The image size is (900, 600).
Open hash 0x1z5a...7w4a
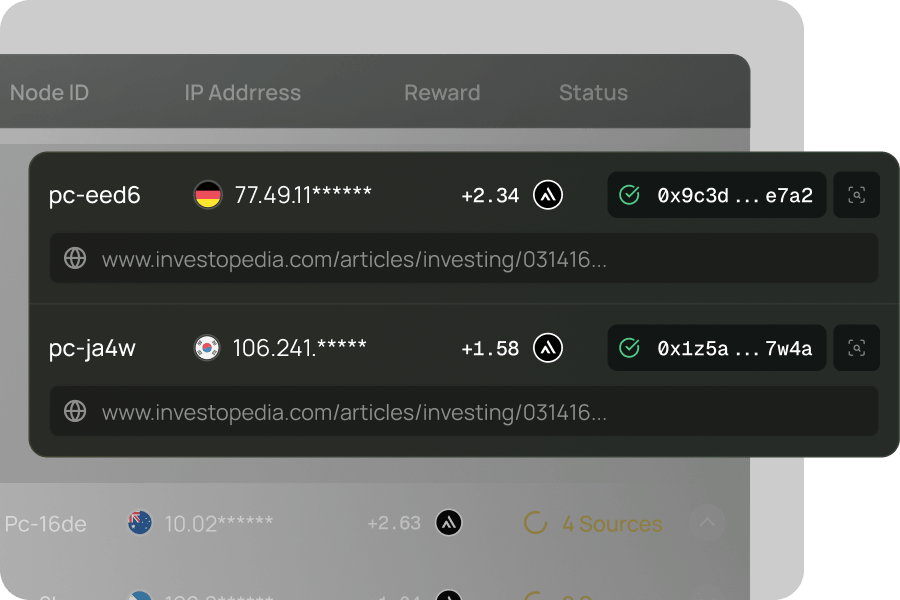pyautogui.click(x=734, y=348)
